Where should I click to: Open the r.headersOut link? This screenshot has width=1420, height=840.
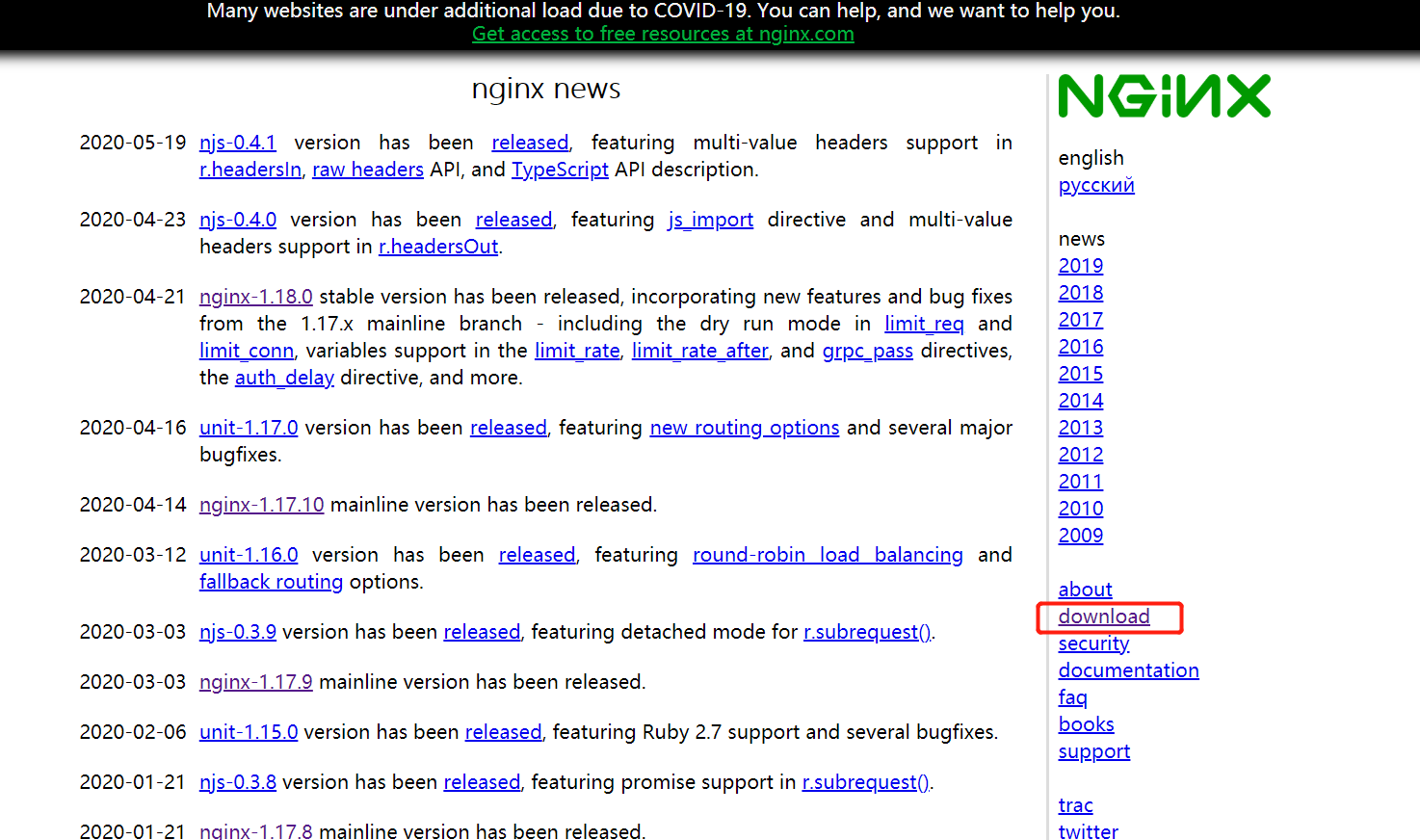click(x=438, y=247)
